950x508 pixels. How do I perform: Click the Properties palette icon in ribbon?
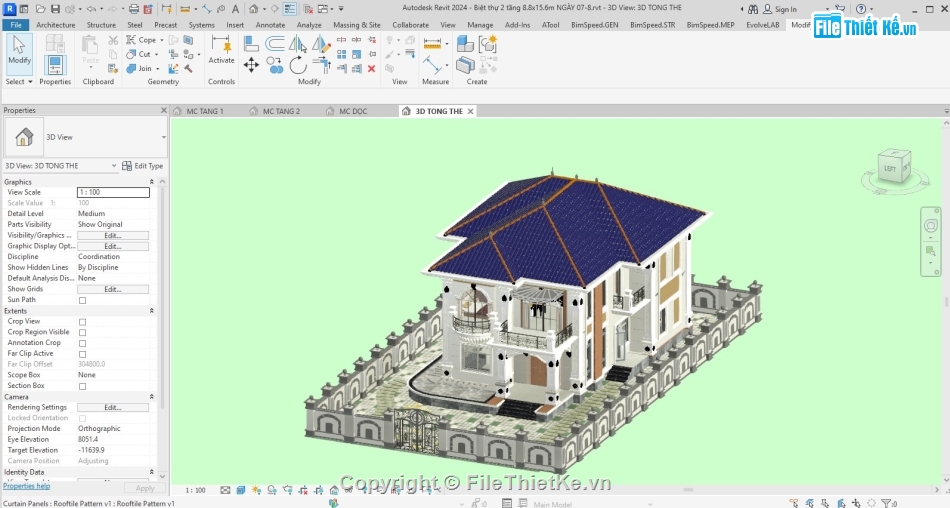[55, 64]
